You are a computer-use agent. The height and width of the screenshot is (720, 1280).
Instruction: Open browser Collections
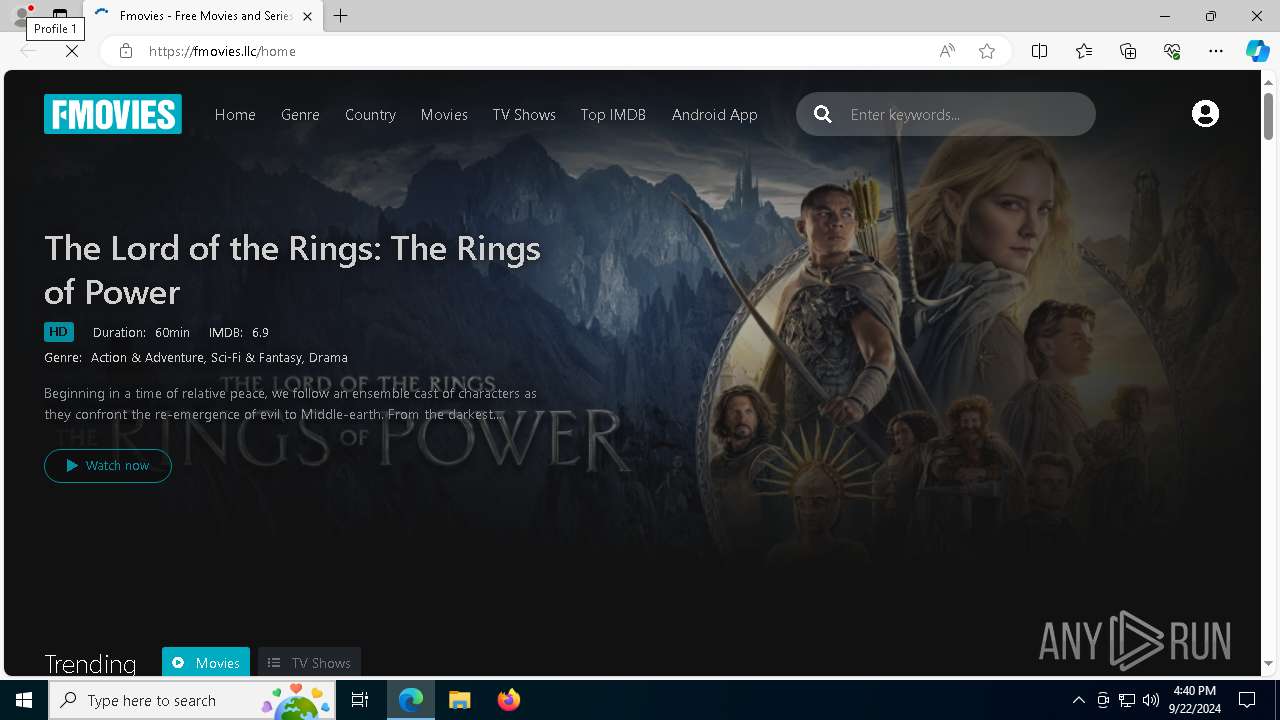pyautogui.click(x=1128, y=51)
